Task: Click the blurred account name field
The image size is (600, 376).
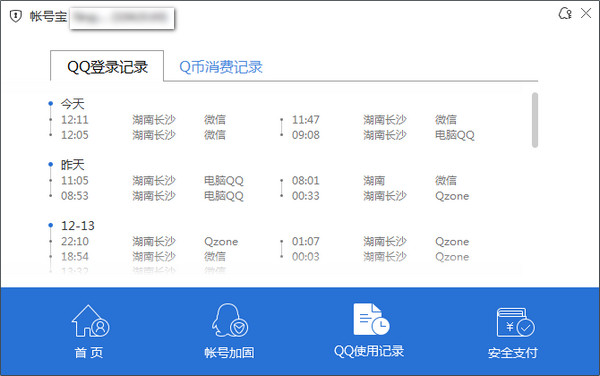Action: click(x=122, y=18)
